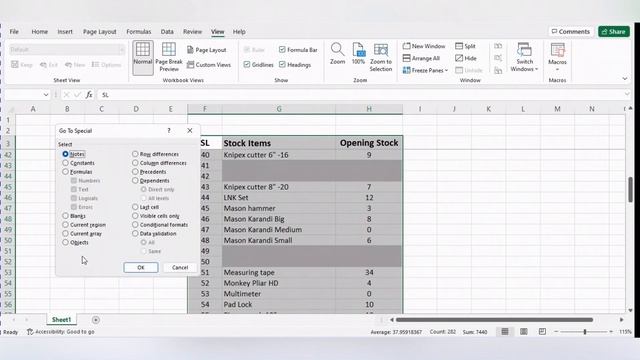Switch to the Home tab
The height and width of the screenshot is (360, 640).
point(40,31)
